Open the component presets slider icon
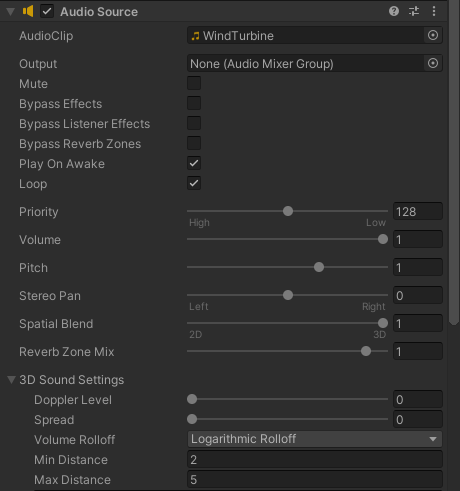 [x=414, y=11]
